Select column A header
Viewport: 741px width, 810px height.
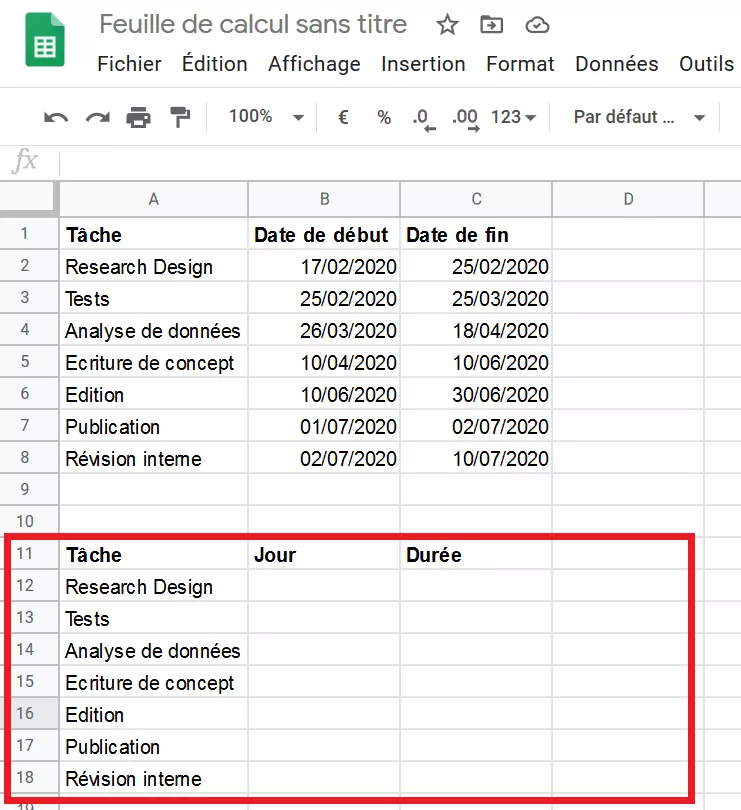(x=153, y=199)
